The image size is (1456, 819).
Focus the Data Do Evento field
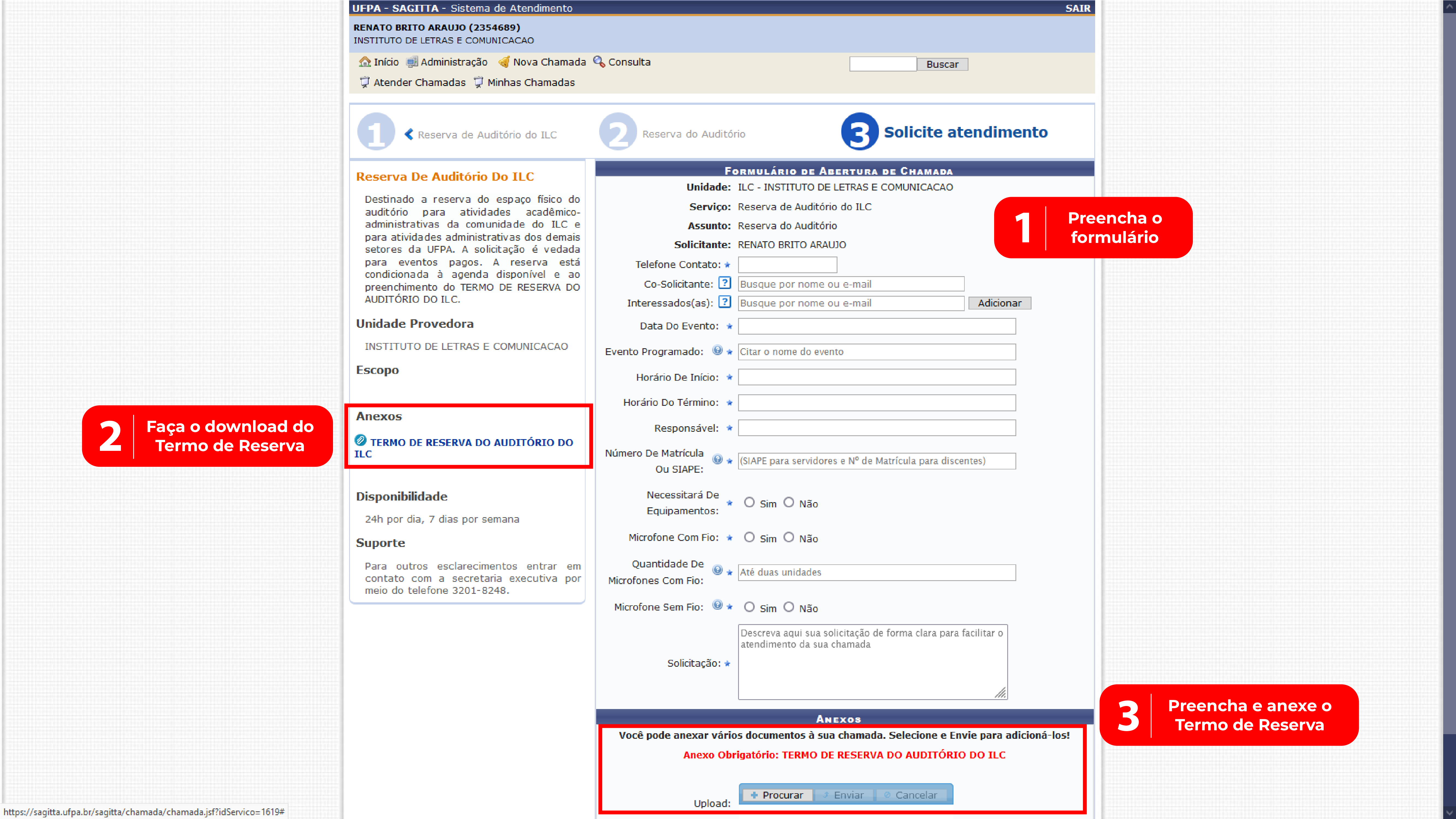pos(877,326)
